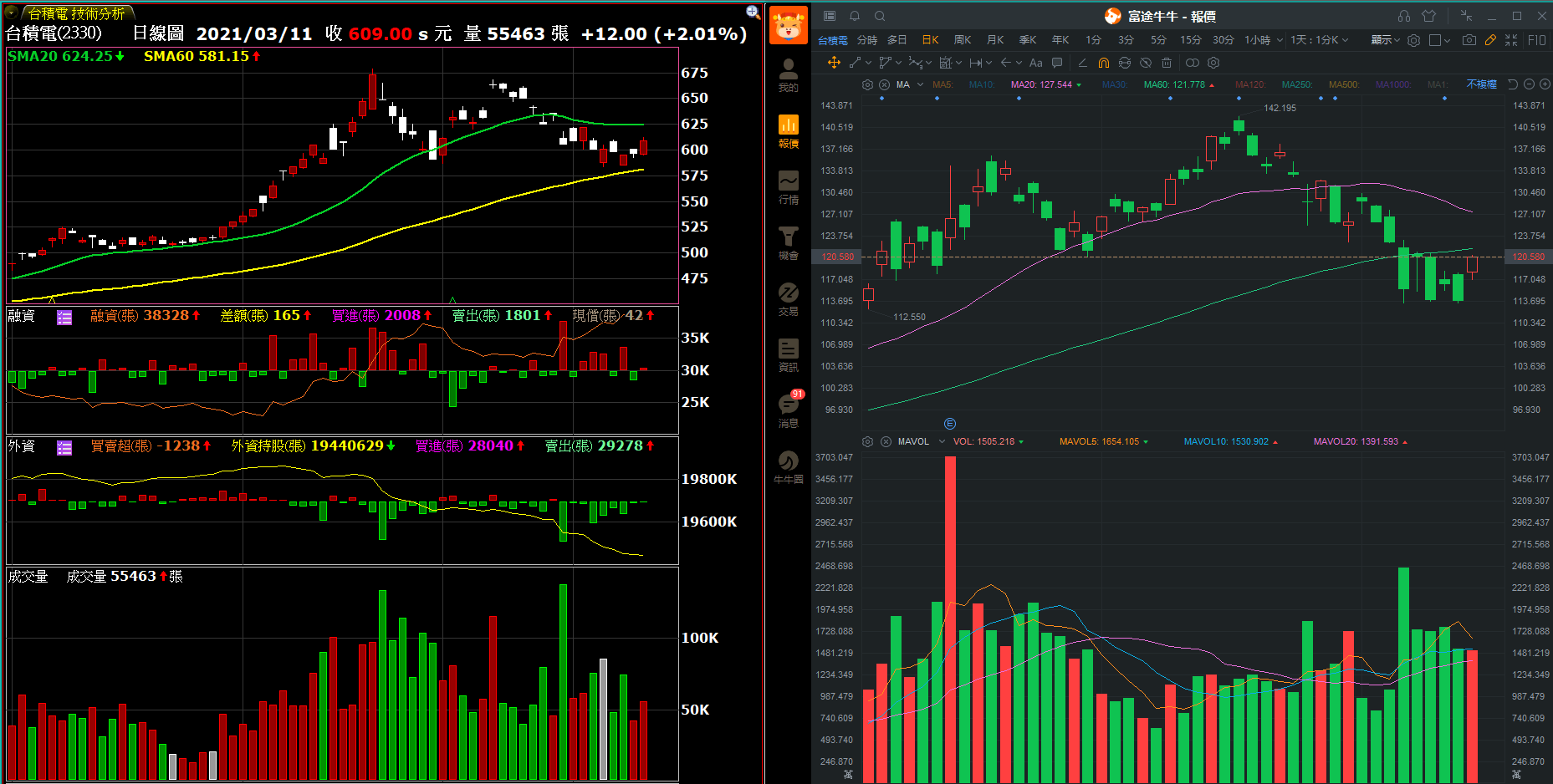Select the 周K weekly tab
The image size is (1553, 784).
(963, 40)
